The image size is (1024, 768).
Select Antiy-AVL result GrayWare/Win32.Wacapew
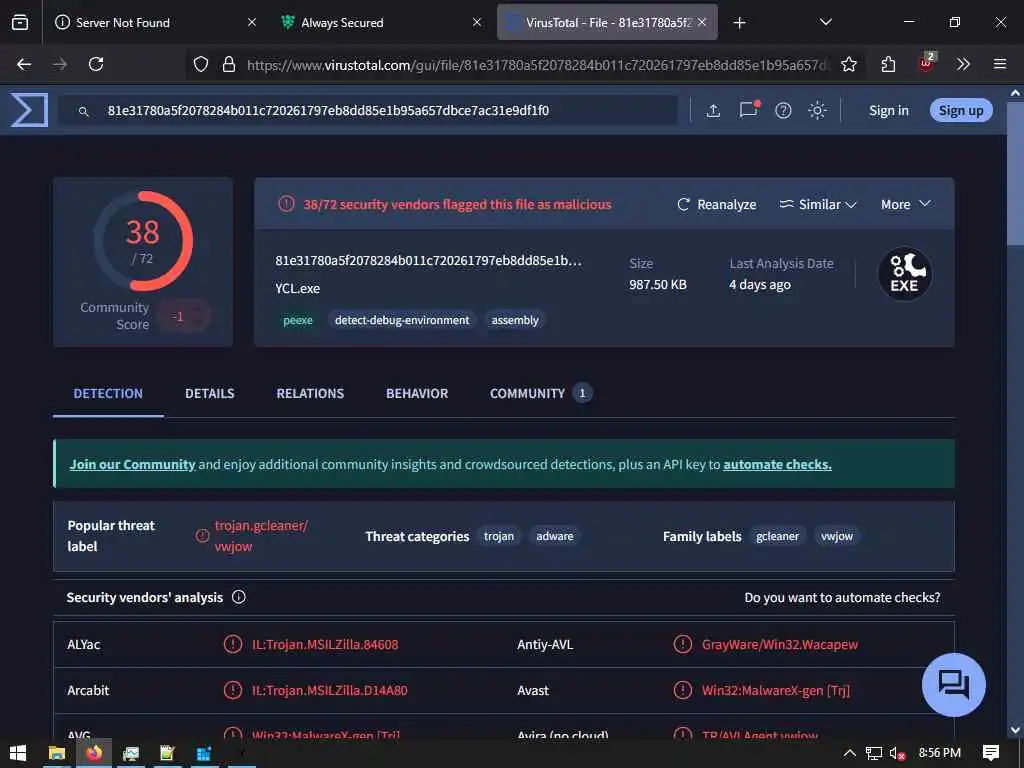780,645
